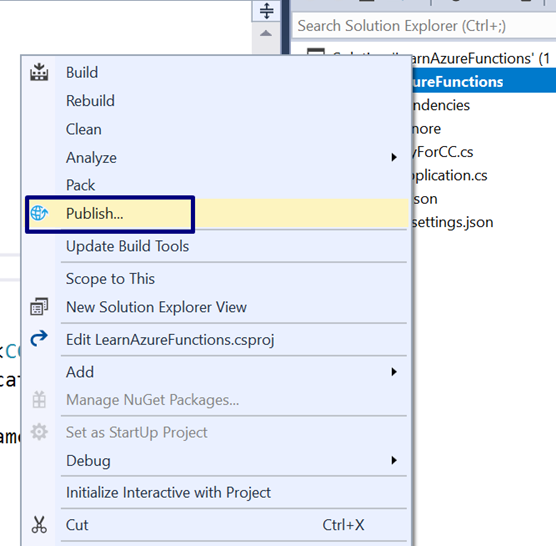Screen dimensions: 556x546
Task: Expand the Analyze submenu arrow
Action: (394, 157)
